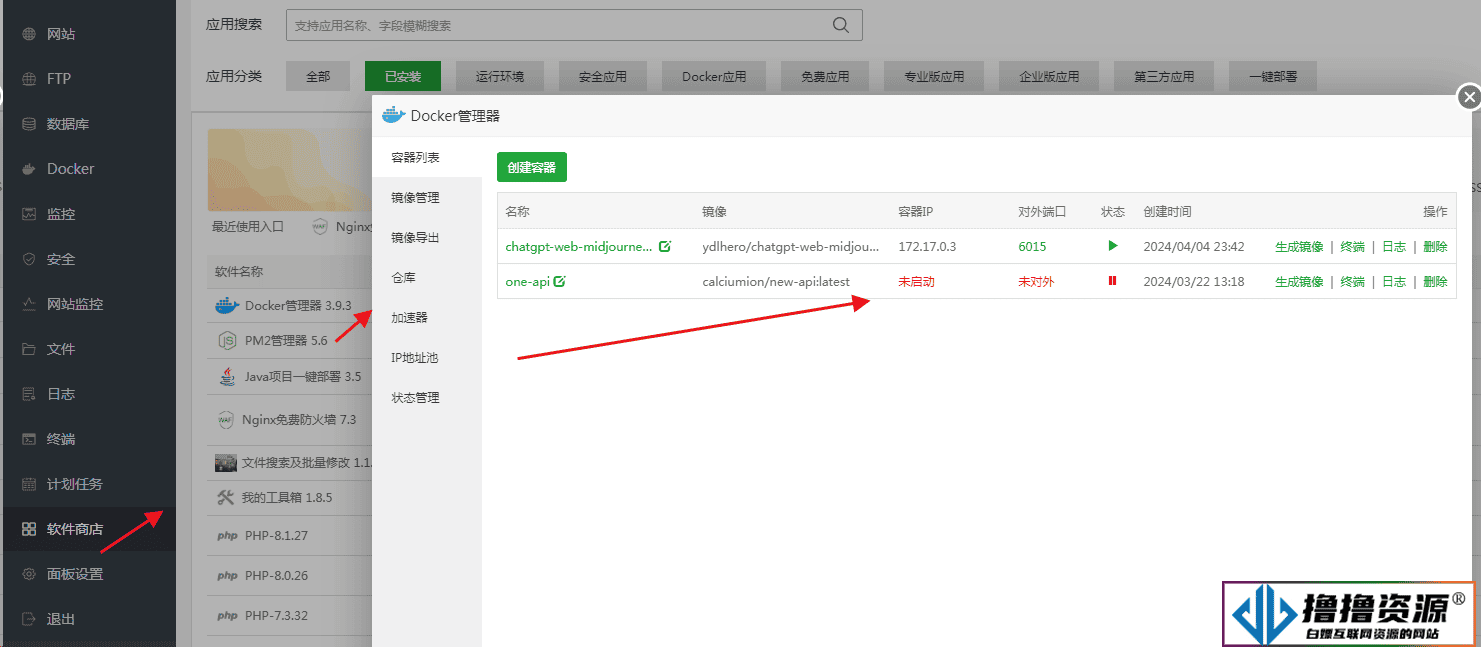Screen dimensions: 1481x647
Task: Click the PHP-8.1.27 php icon
Action: pos(227,536)
